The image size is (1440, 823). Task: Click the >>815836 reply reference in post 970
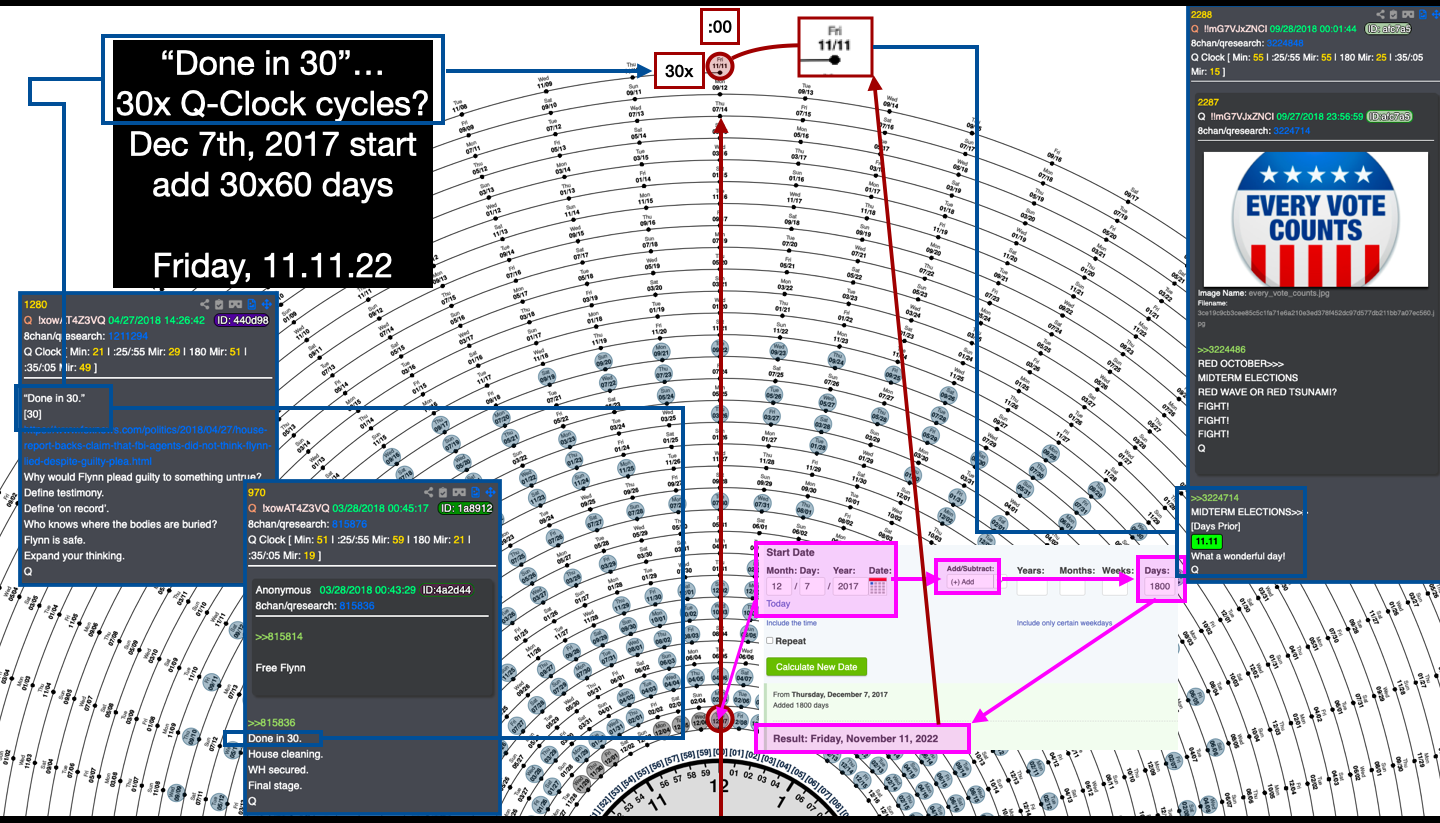(272, 722)
